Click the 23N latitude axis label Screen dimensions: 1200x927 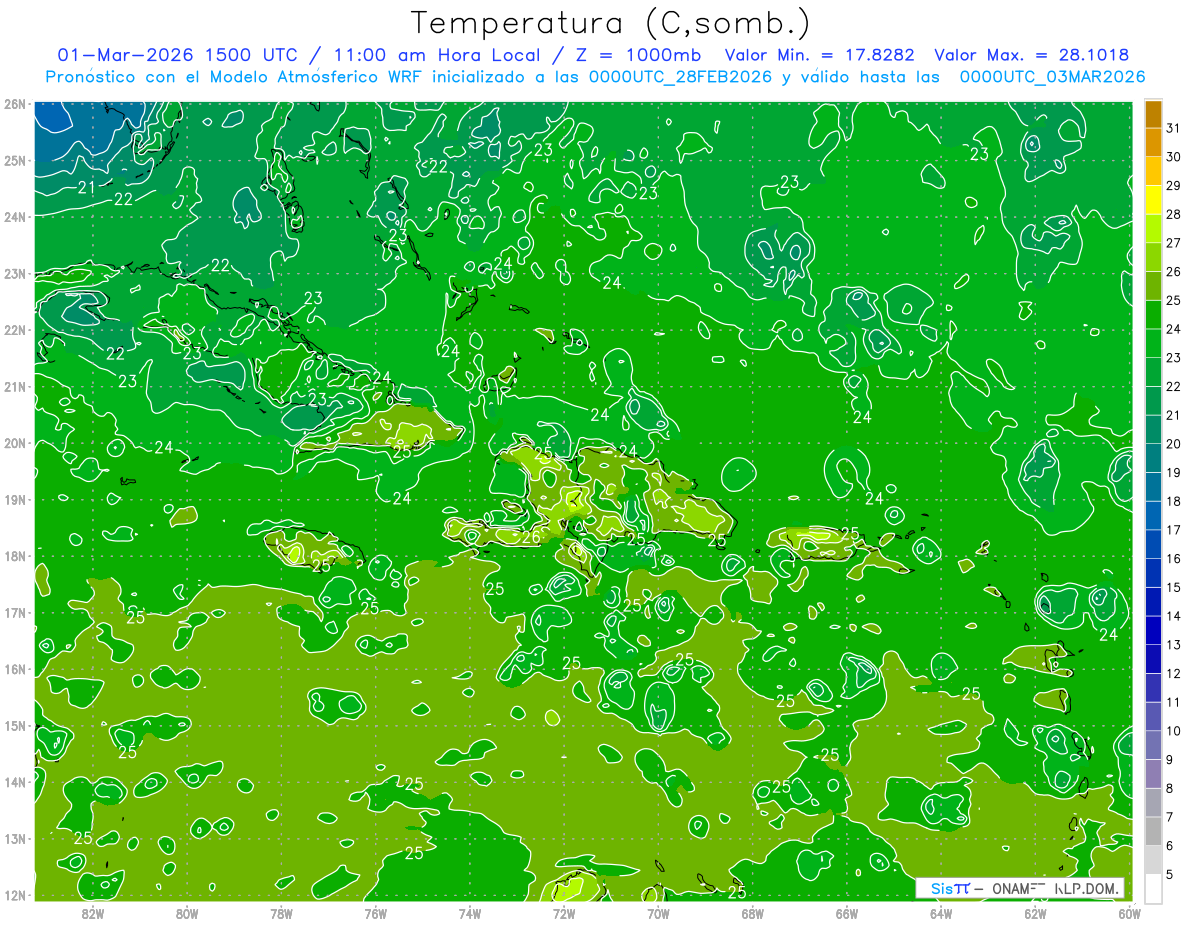click(x=15, y=273)
